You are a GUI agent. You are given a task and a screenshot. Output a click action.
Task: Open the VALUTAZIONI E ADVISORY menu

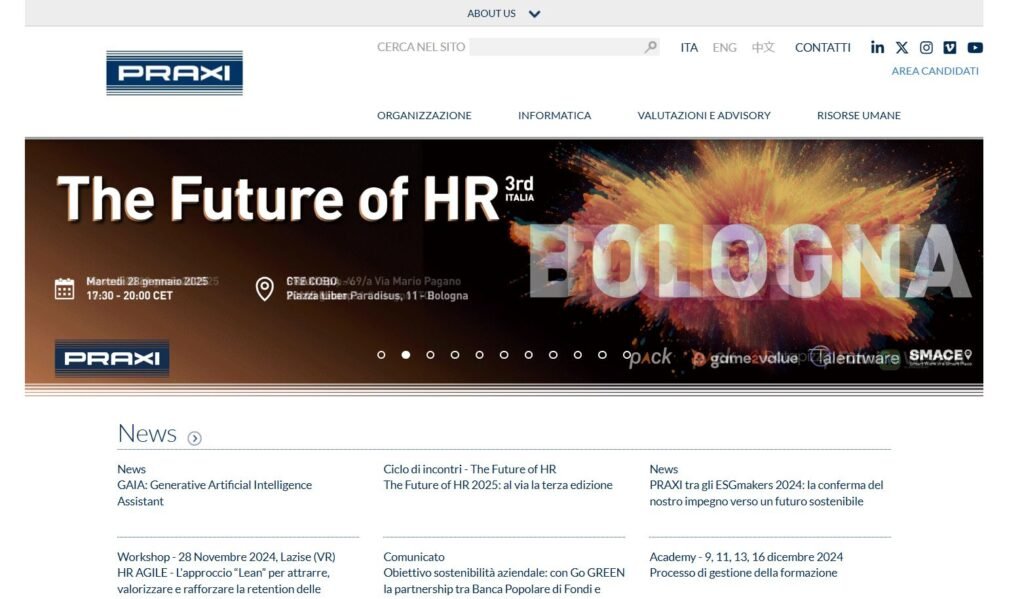704,116
